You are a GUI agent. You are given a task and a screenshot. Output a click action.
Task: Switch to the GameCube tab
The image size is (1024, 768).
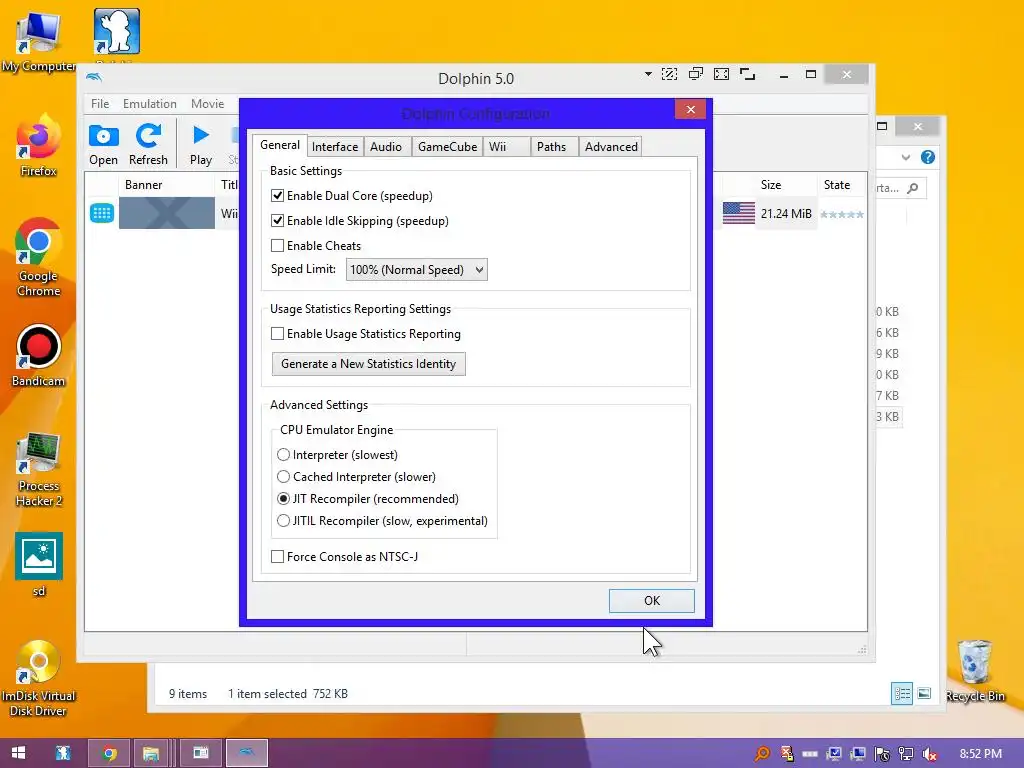pyautogui.click(x=447, y=147)
